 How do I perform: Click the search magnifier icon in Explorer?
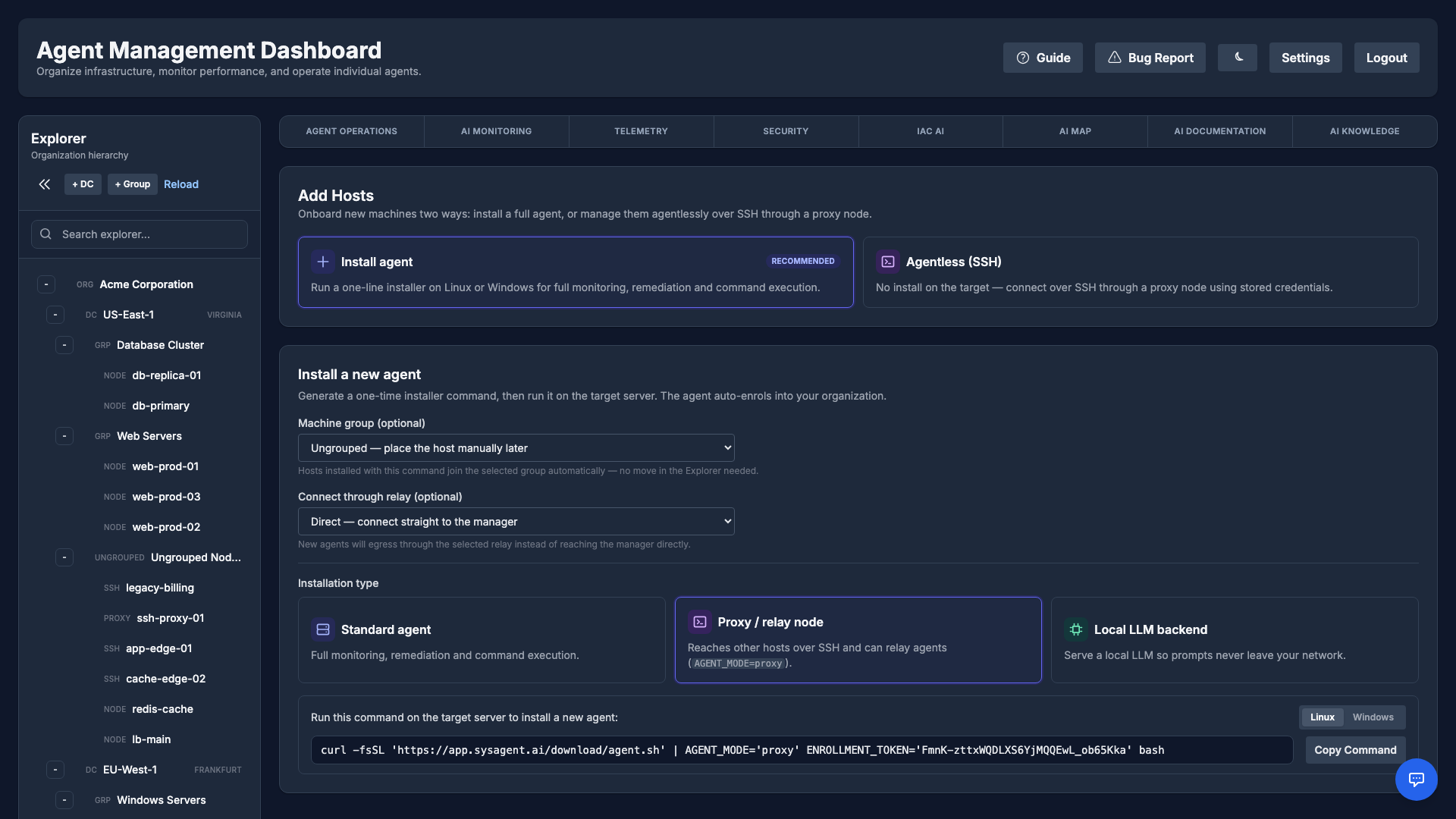coord(46,234)
